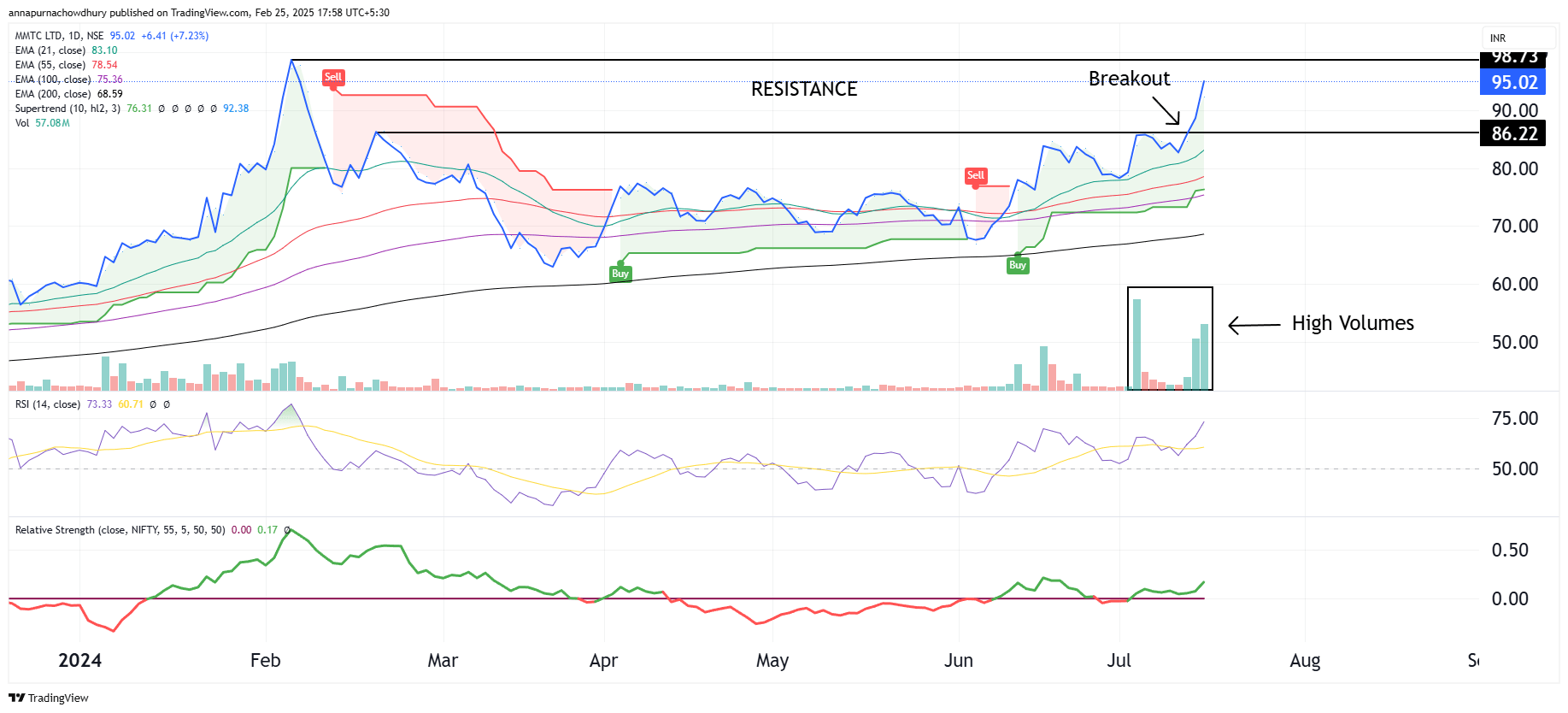
Task: Click the High Volumes text annotation
Action: [1352, 323]
